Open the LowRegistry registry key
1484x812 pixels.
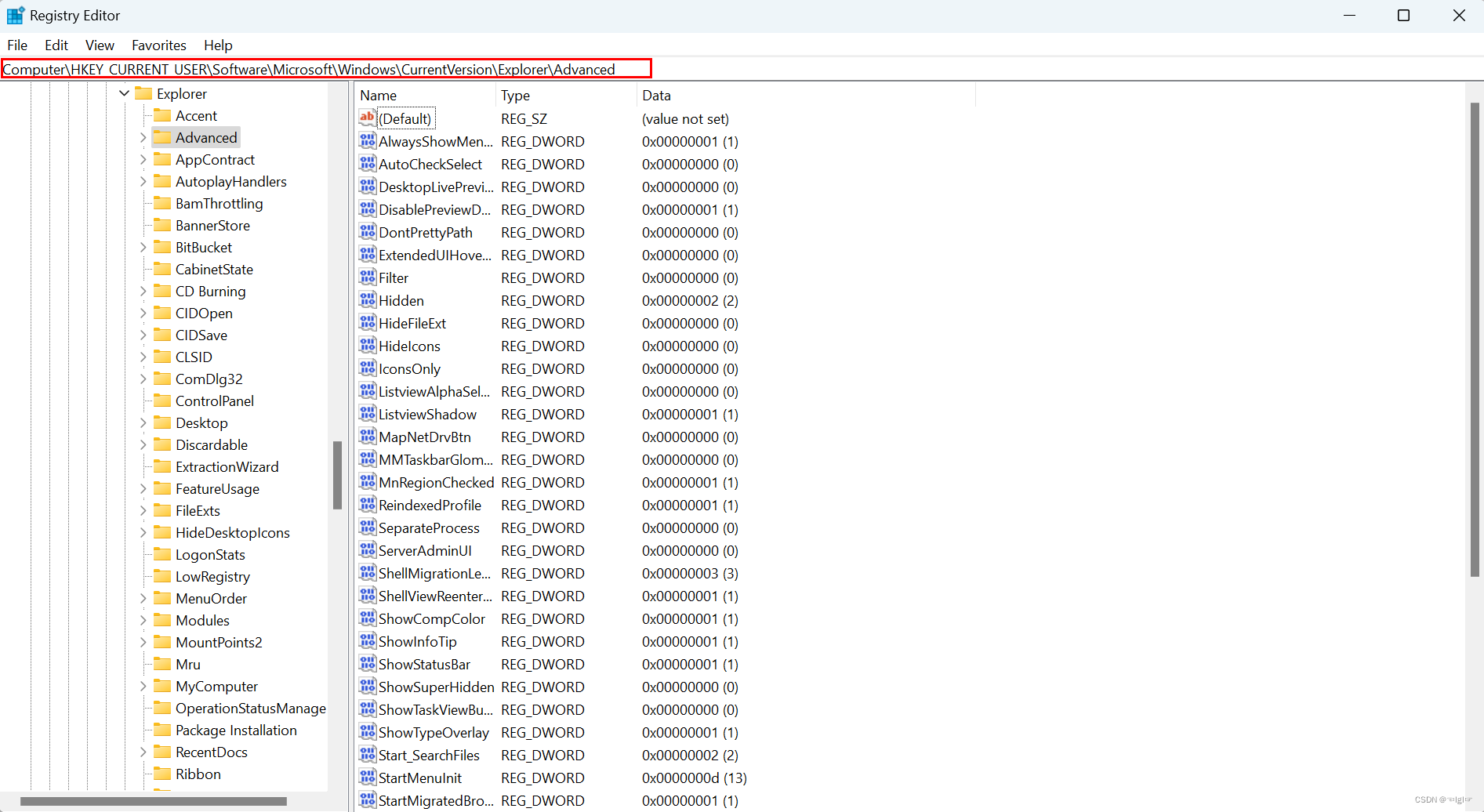point(212,577)
